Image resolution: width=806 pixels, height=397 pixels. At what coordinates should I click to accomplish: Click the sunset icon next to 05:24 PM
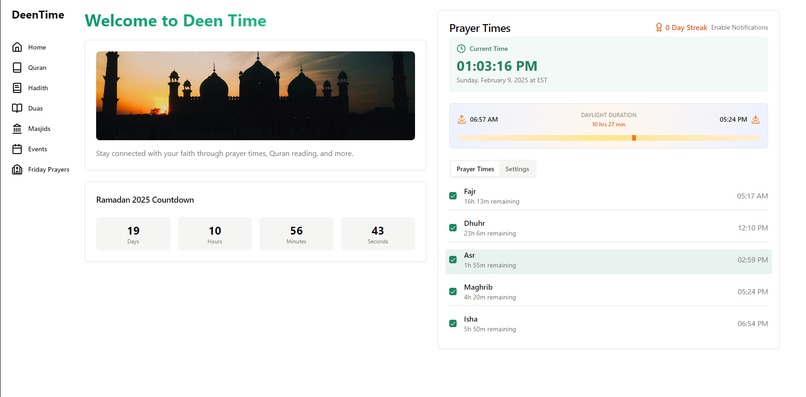tap(756, 119)
